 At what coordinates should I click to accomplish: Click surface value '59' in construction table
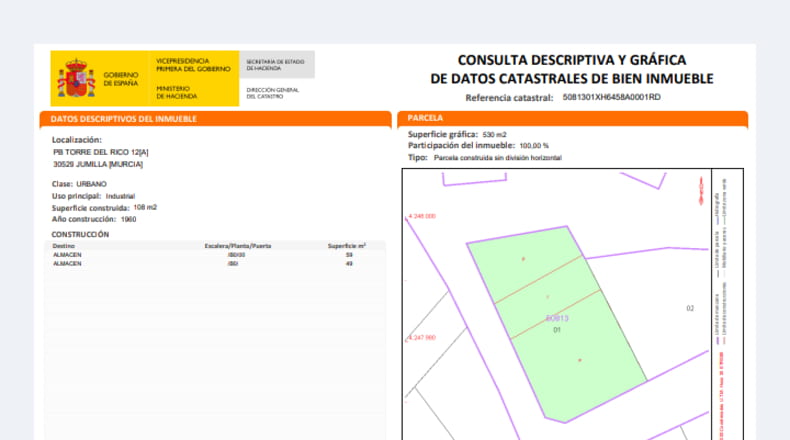click(349, 255)
